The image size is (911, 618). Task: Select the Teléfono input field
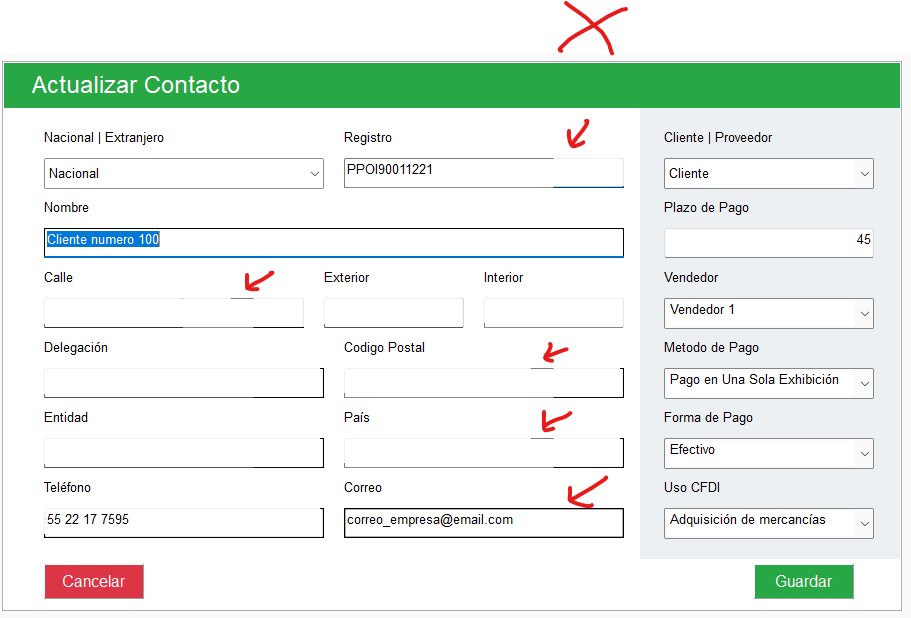click(184, 523)
